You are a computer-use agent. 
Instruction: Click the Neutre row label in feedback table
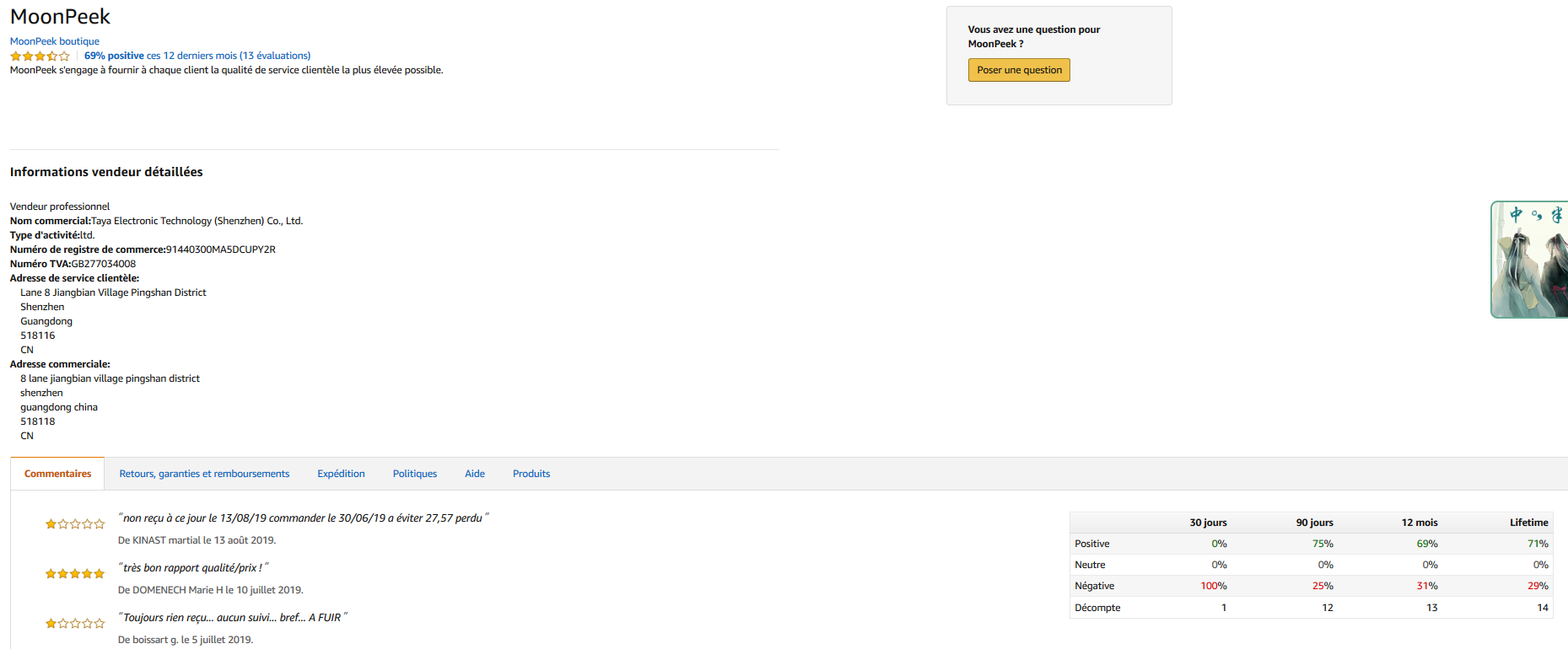click(x=1090, y=565)
